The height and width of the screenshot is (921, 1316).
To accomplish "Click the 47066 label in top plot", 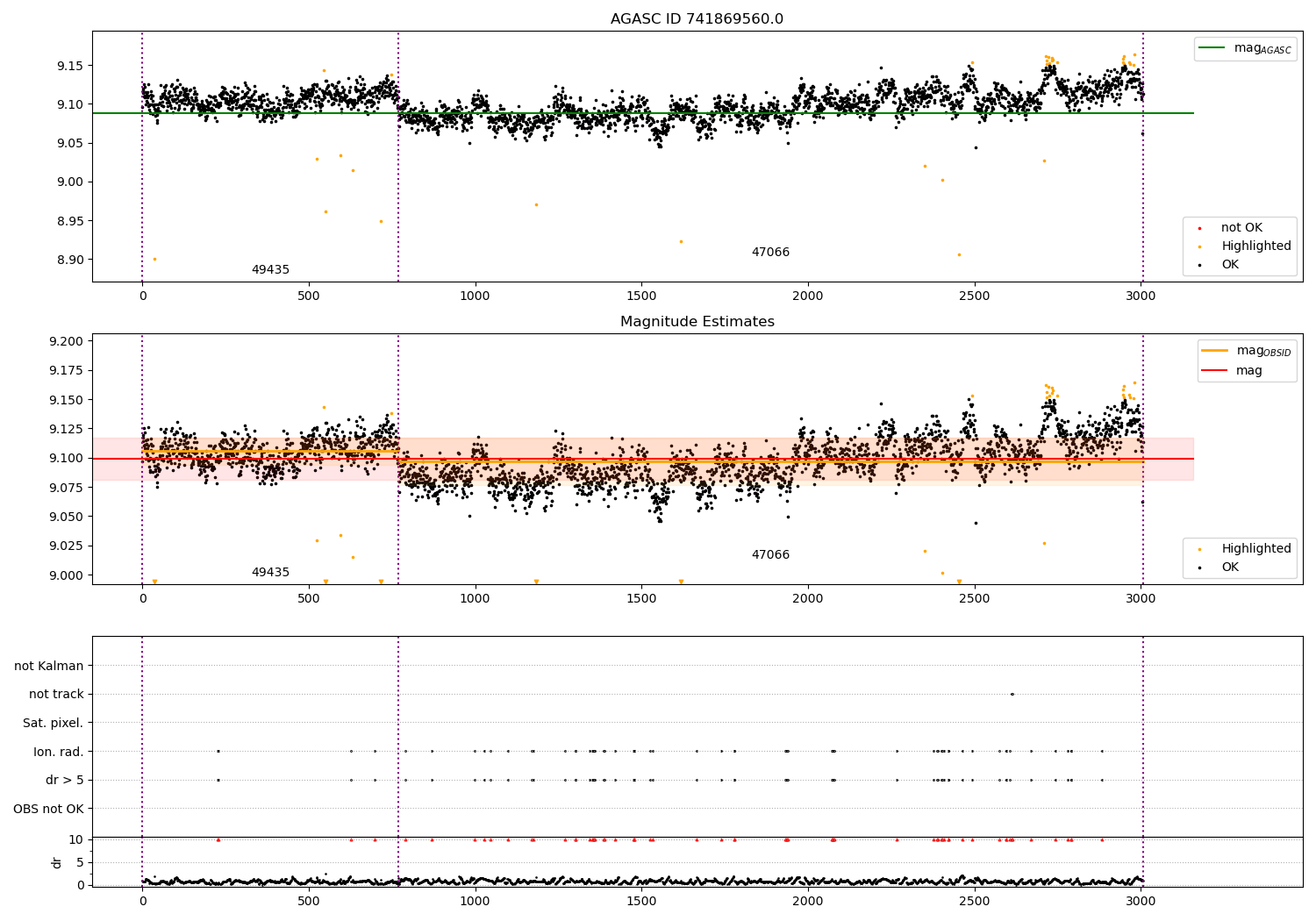I will click(770, 253).
